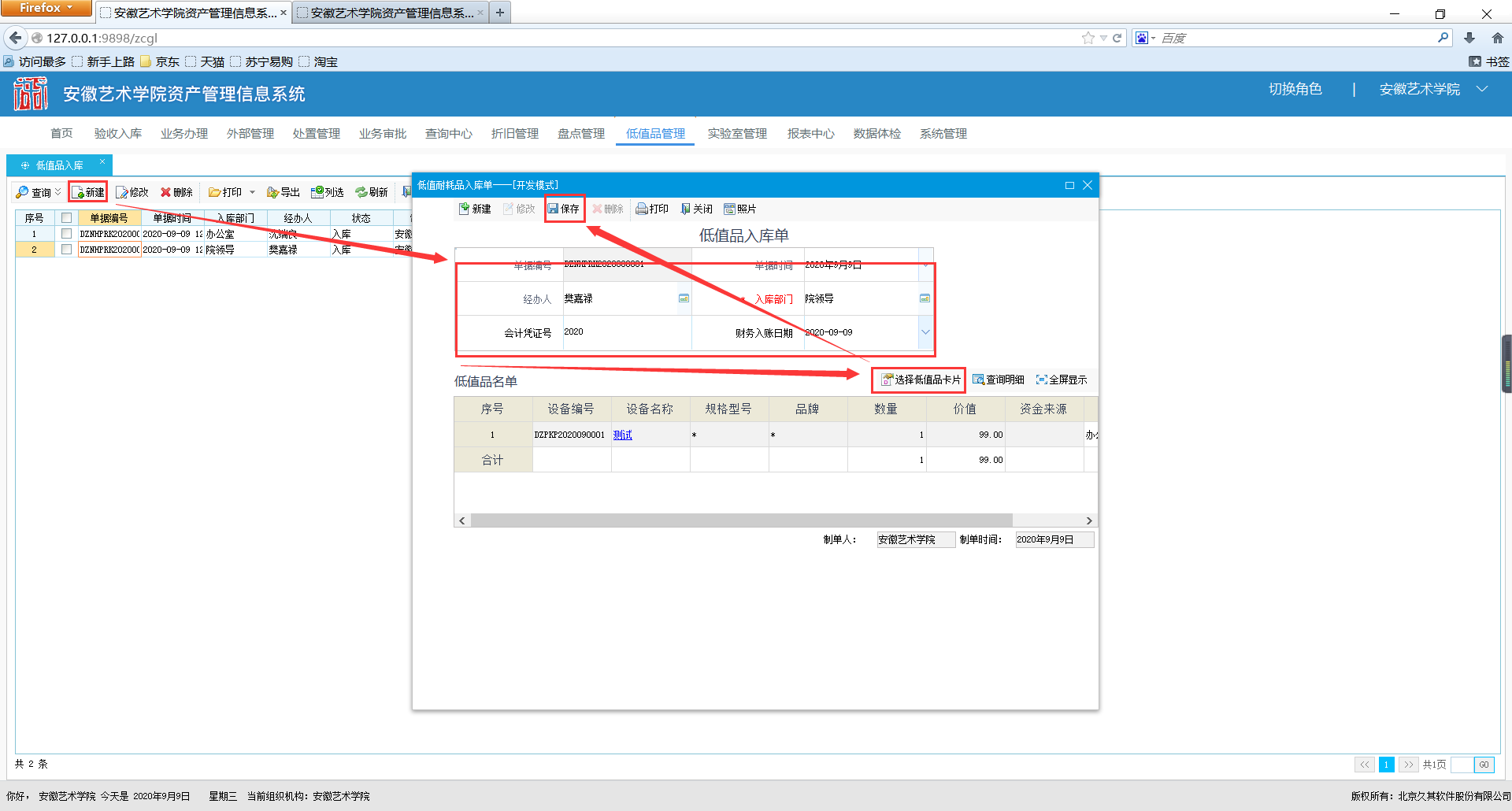Expand the 财务入账日期 date dropdown
Image resolution: width=1512 pixels, height=811 pixels.
coord(925,332)
